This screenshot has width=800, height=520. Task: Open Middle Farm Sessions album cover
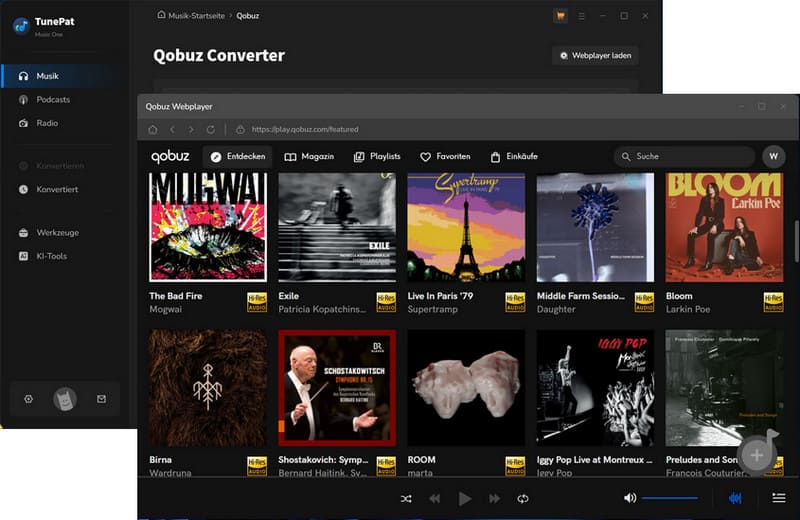click(x=595, y=227)
